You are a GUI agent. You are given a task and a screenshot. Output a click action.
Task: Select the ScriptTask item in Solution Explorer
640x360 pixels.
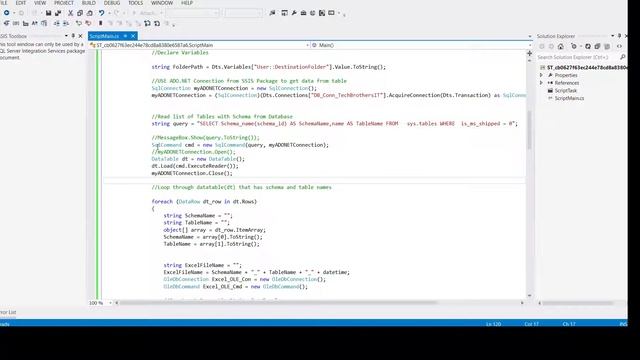click(565, 91)
